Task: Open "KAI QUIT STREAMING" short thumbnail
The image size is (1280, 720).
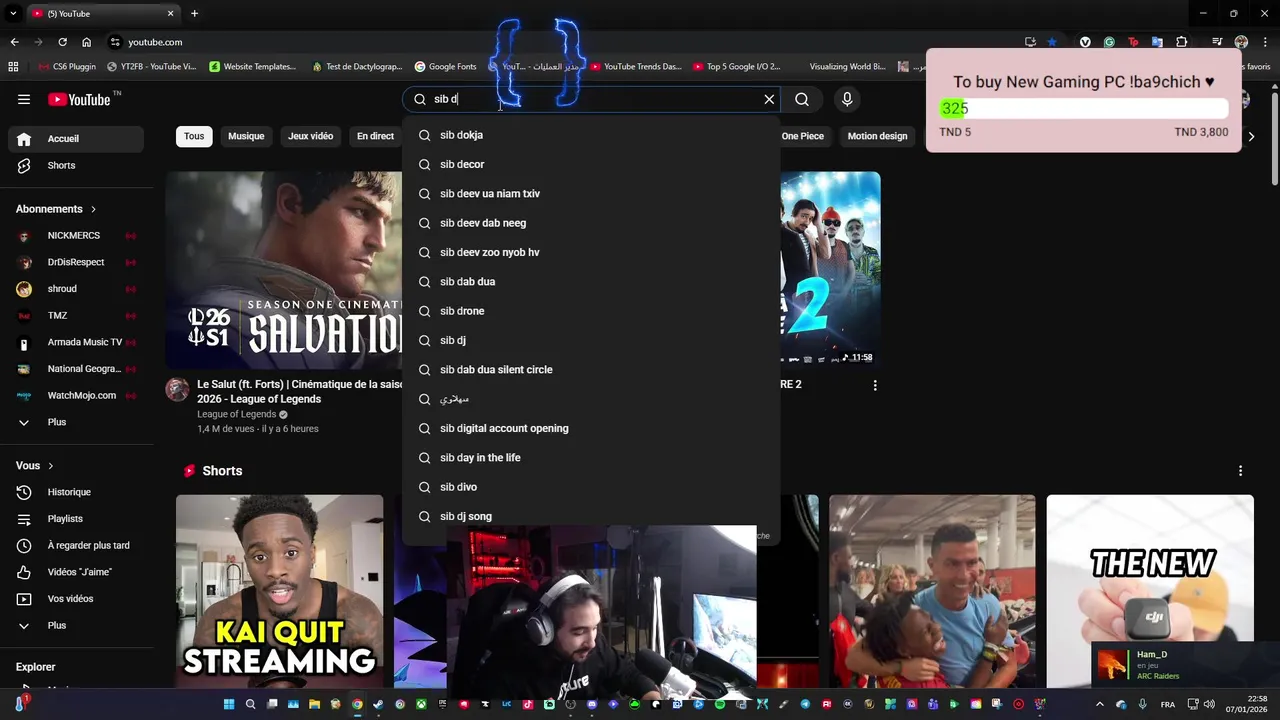Action: click(280, 590)
